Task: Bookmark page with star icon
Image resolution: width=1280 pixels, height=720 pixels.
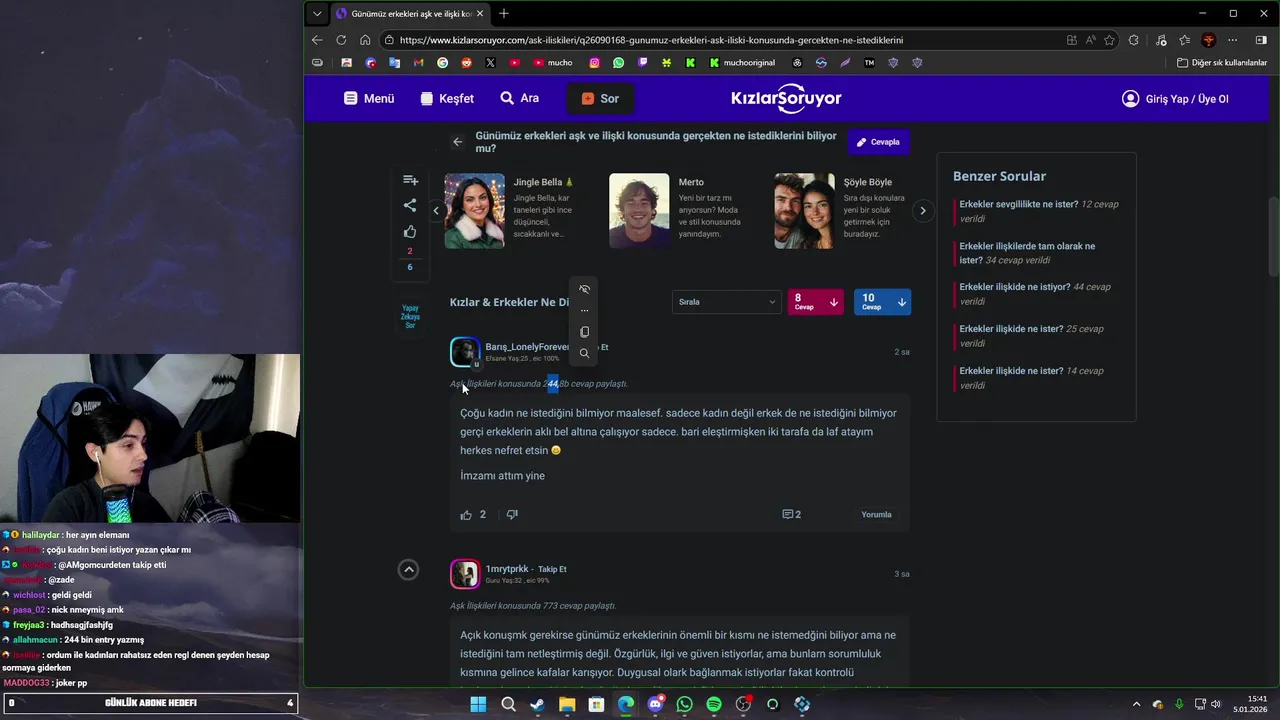Action: [1109, 40]
